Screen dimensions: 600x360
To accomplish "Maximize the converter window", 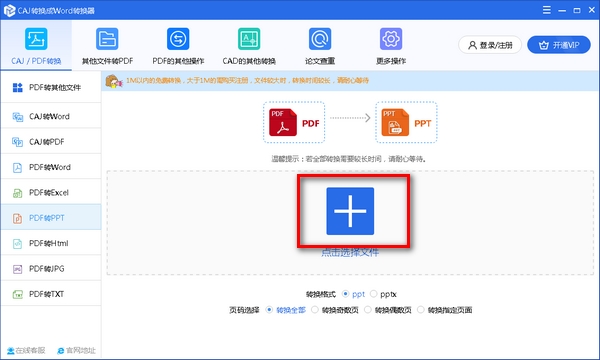I will click(577, 10).
